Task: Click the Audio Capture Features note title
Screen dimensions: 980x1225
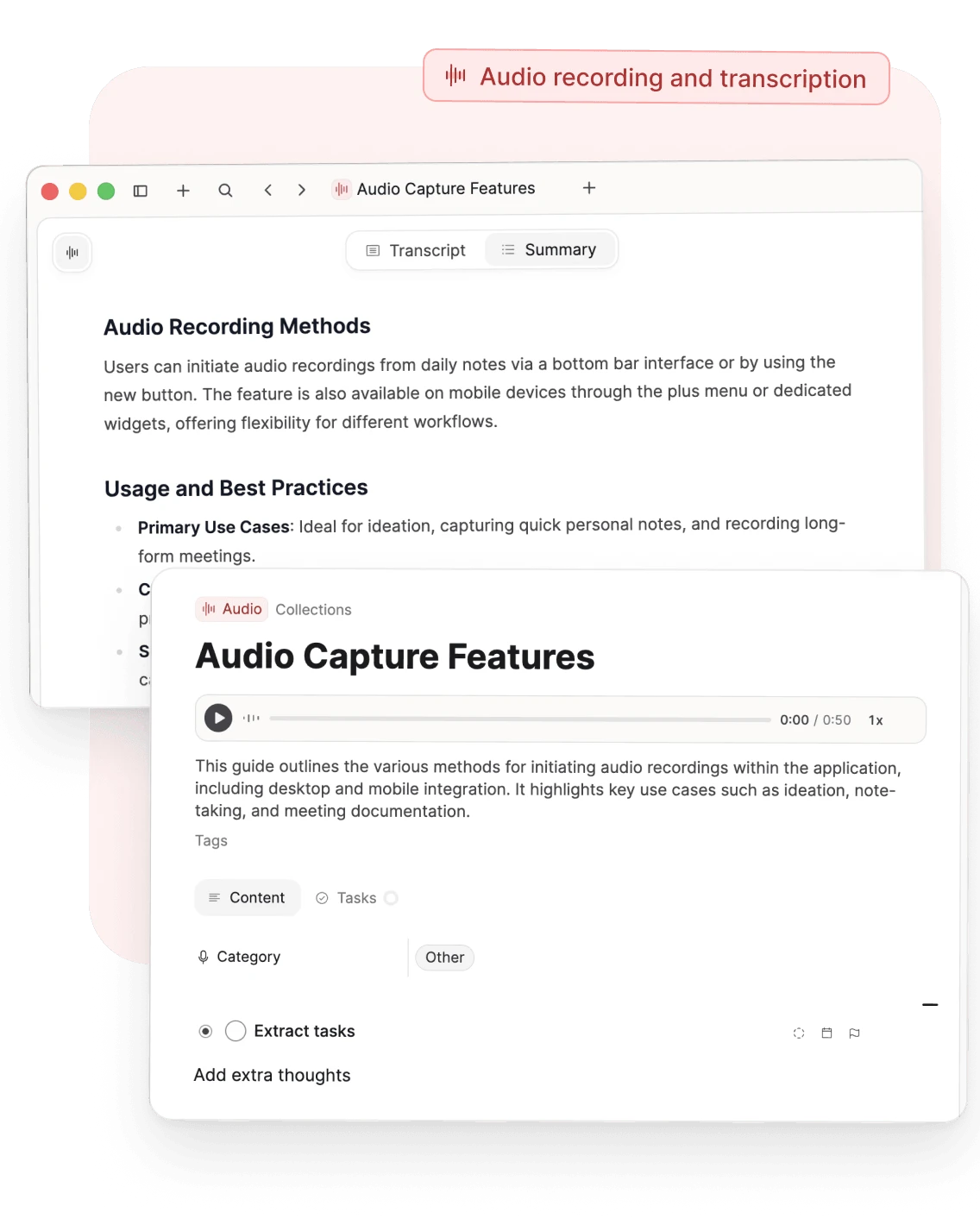Action: (395, 656)
